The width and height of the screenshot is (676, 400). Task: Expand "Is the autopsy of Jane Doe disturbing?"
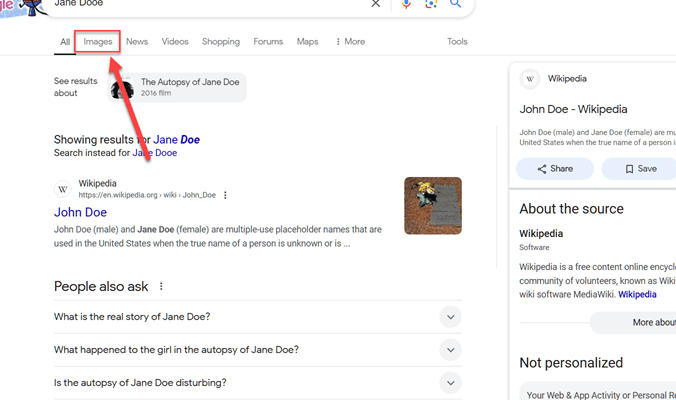(258, 383)
